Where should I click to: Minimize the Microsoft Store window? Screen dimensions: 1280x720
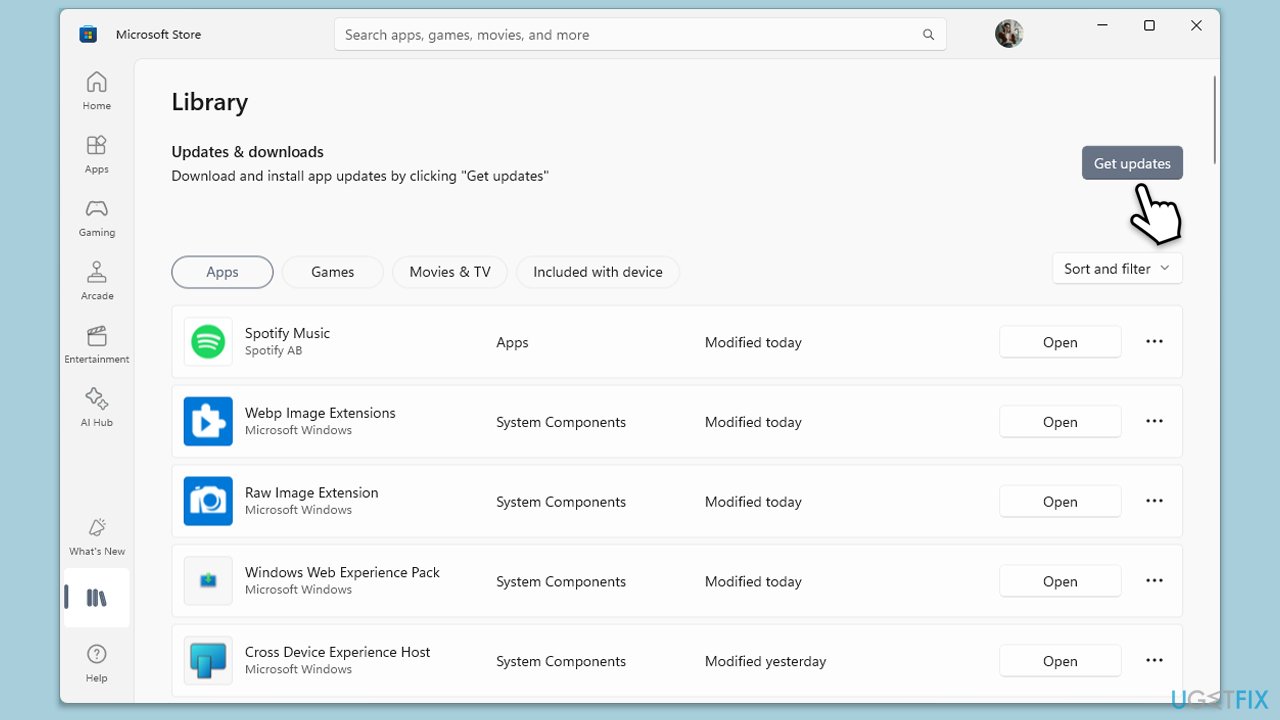(x=1102, y=26)
